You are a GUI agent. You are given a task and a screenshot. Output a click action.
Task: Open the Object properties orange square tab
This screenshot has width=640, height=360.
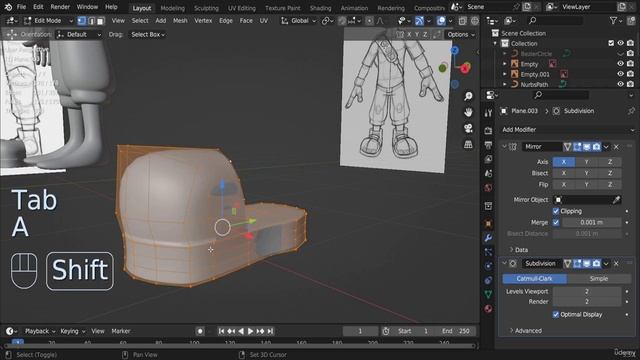tap(488, 224)
